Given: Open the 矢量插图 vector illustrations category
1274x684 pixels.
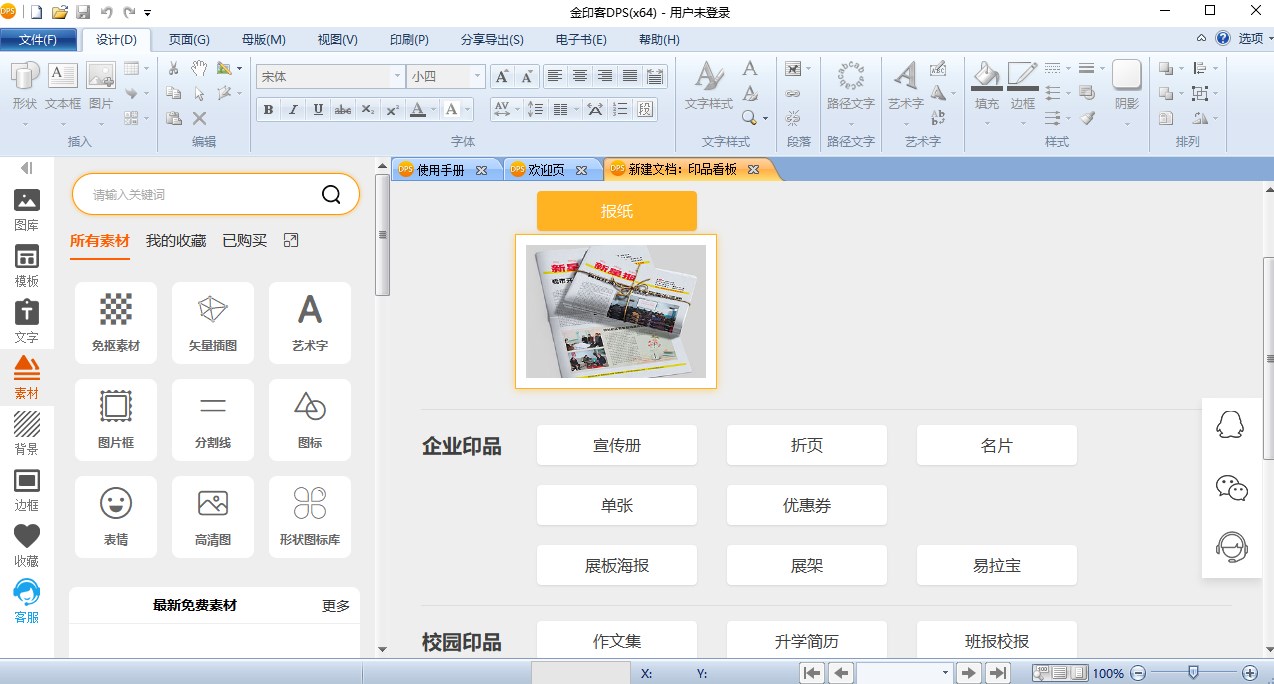Looking at the screenshot, I should click(213, 322).
